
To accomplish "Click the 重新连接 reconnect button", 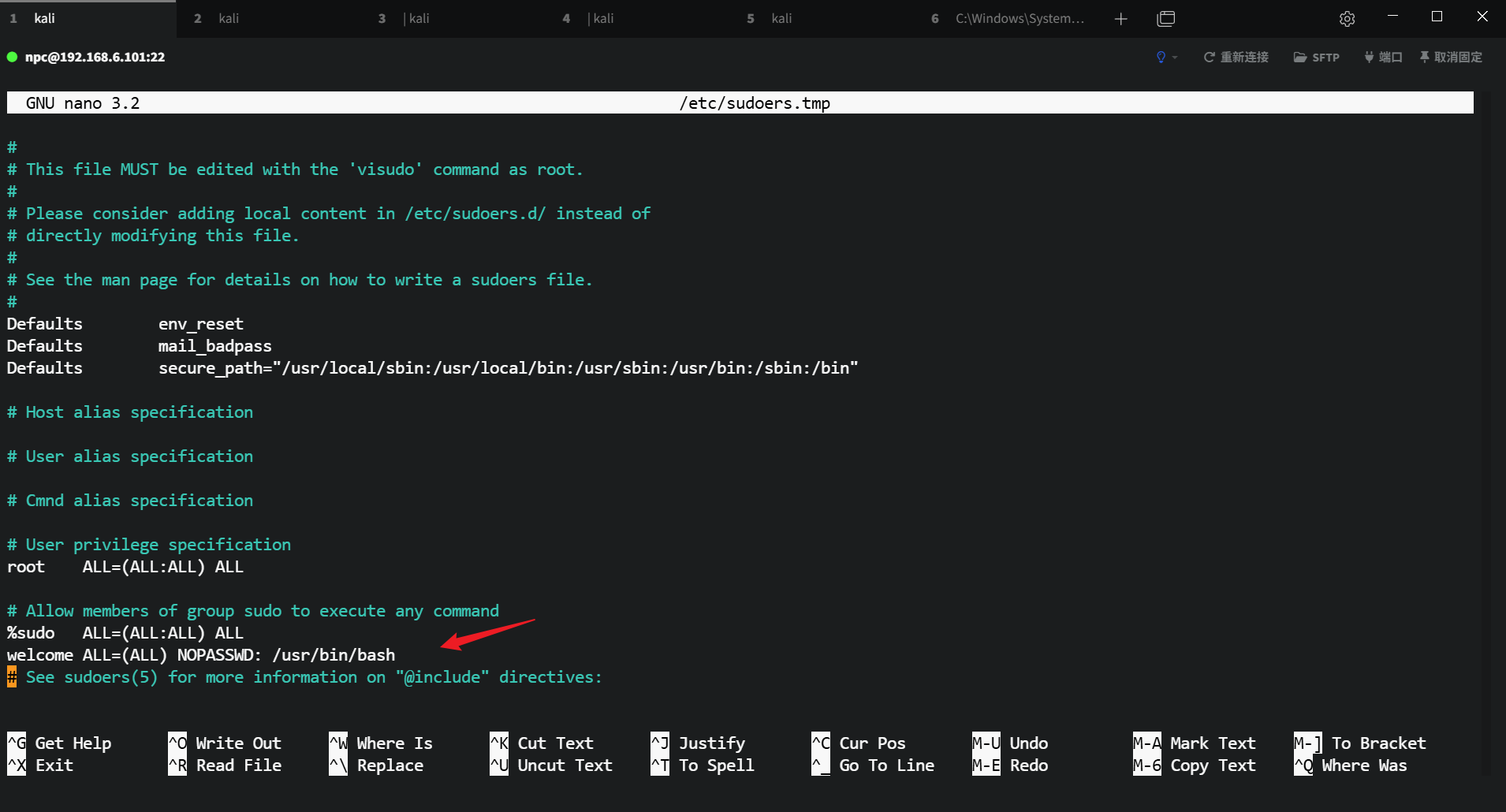I will pos(1236,57).
